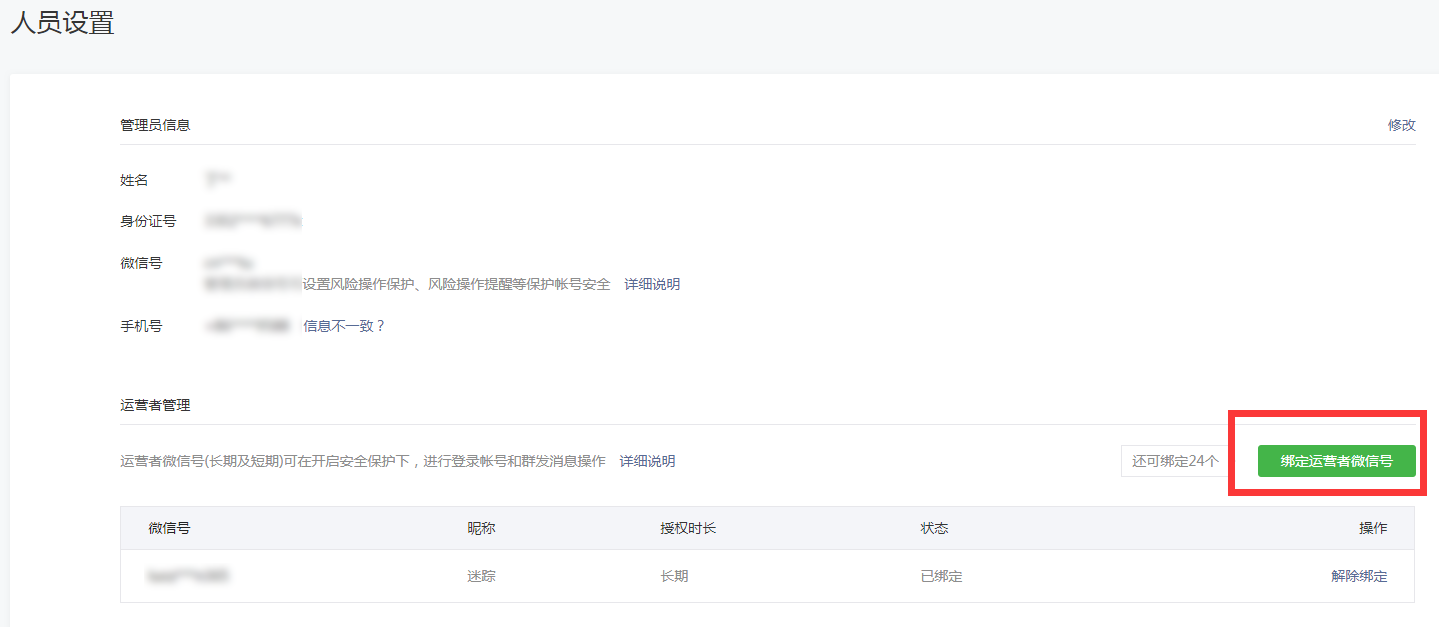Viewport: 1439px width, 627px height.
Task: Click the 操作 column header
Action: [x=1373, y=528]
